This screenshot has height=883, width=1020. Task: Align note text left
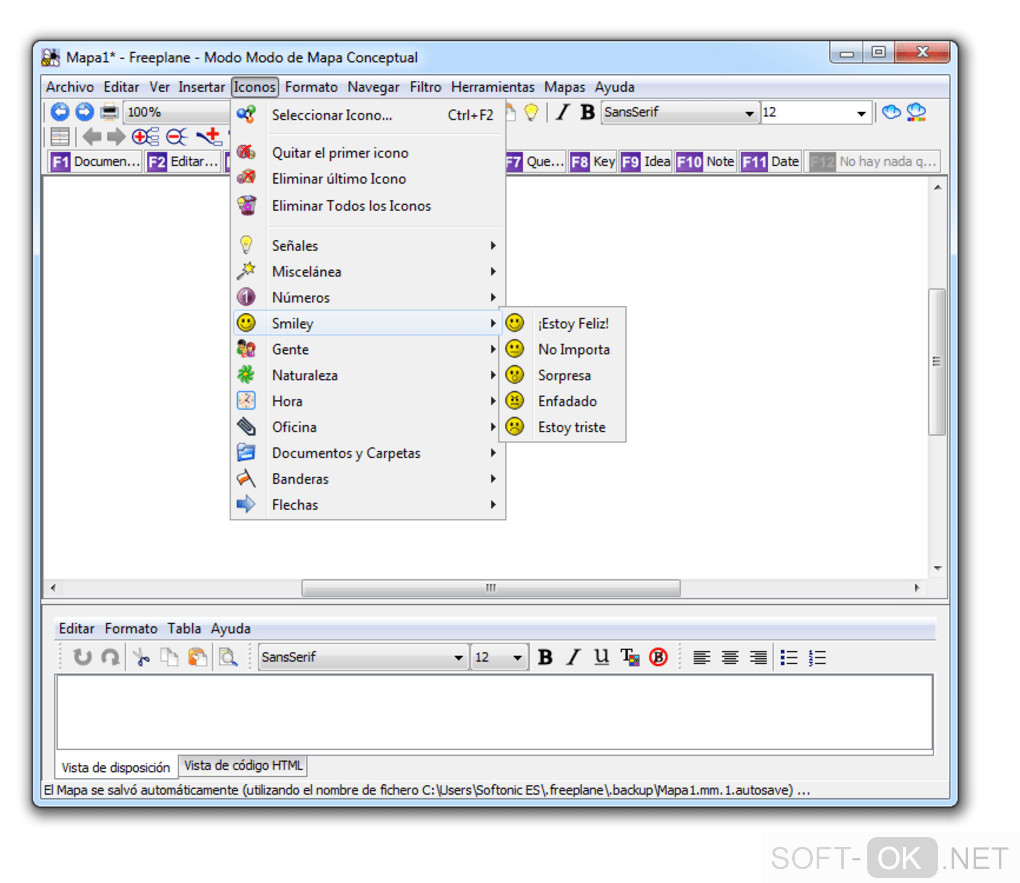pos(701,657)
